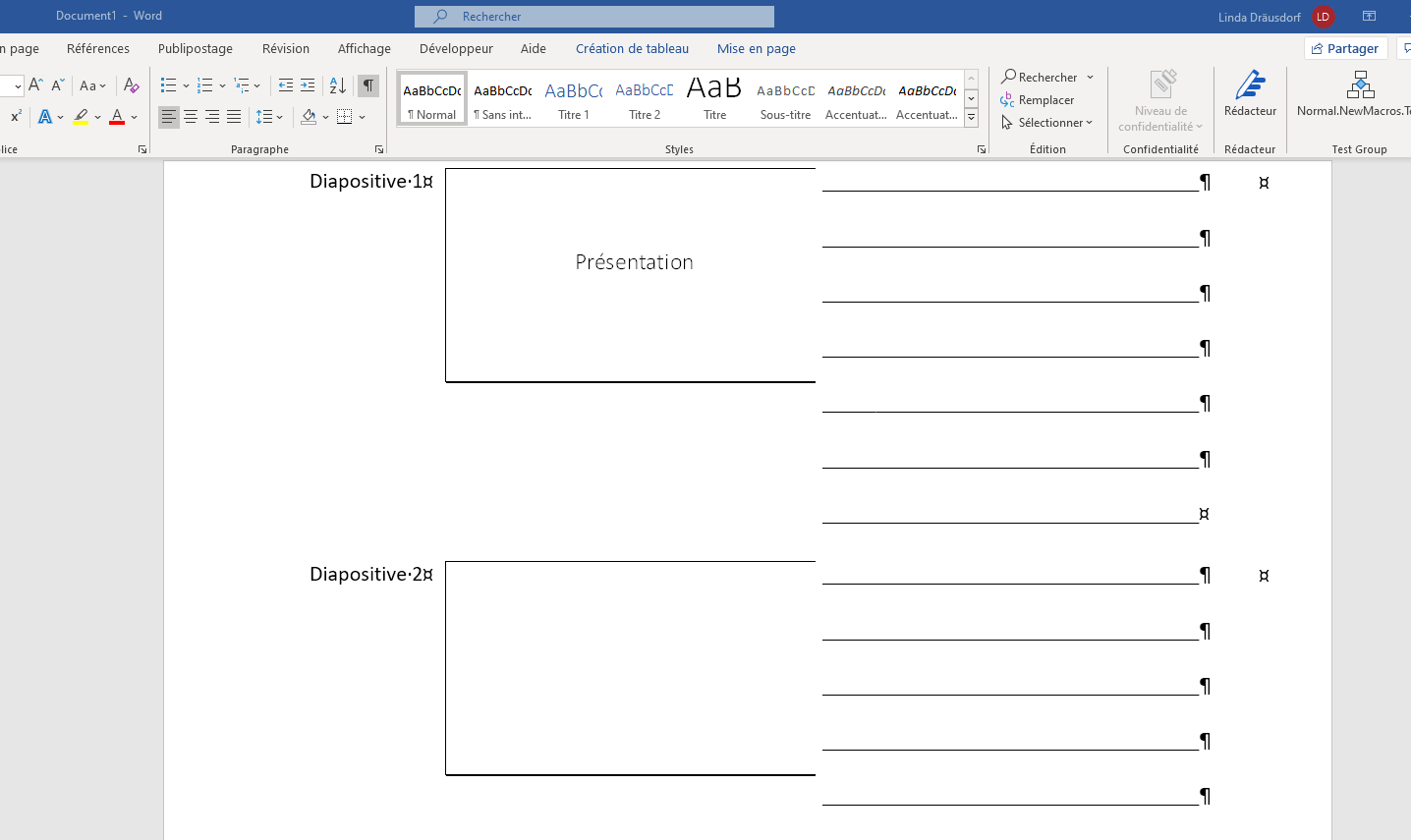Screen dimensions: 1411x840
Task: Justify the paragraph text
Action: tap(234, 117)
